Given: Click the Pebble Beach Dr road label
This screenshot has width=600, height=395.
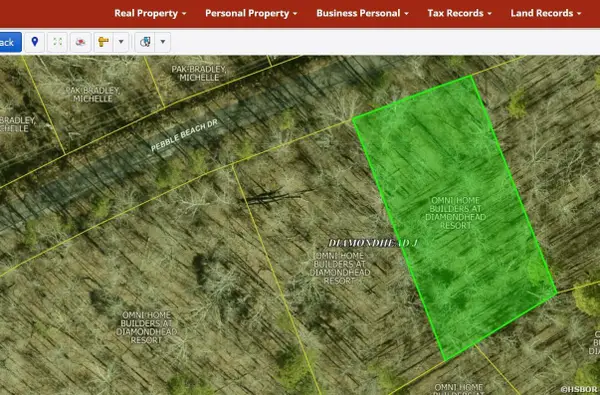Looking at the screenshot, I should (184, 135).
